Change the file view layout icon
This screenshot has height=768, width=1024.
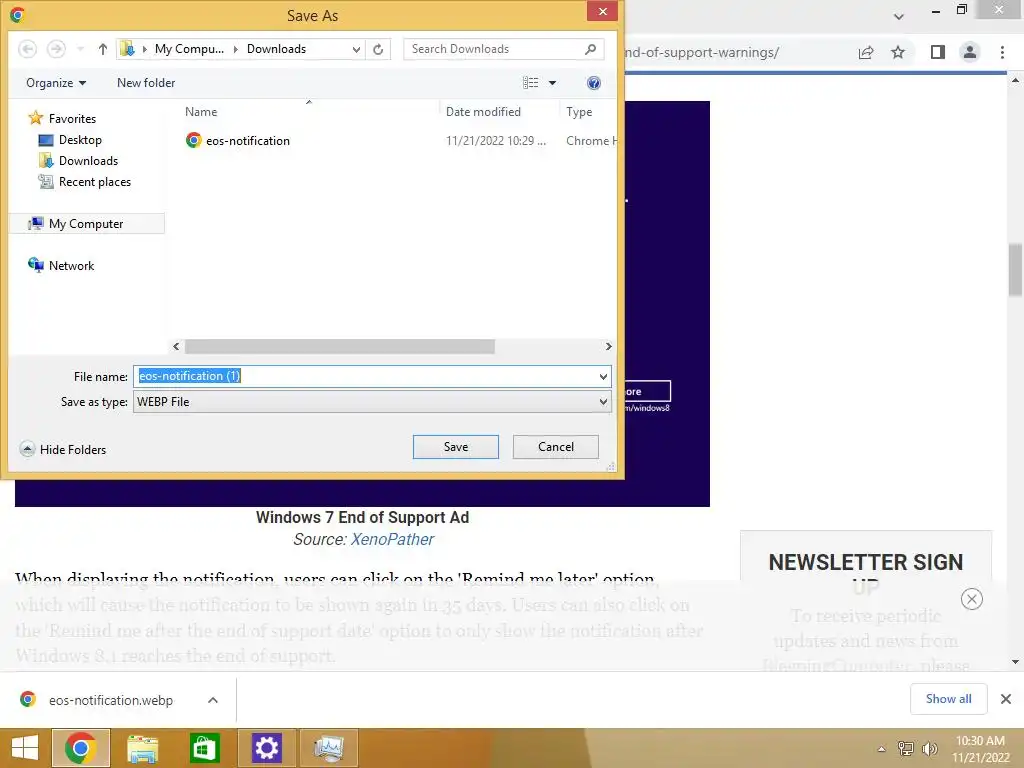530,83
